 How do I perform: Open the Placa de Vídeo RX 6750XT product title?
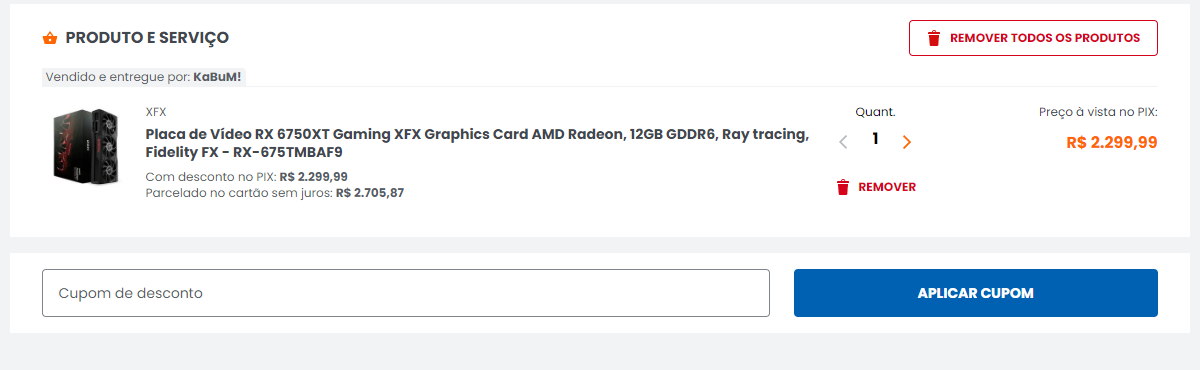[478, 143]
